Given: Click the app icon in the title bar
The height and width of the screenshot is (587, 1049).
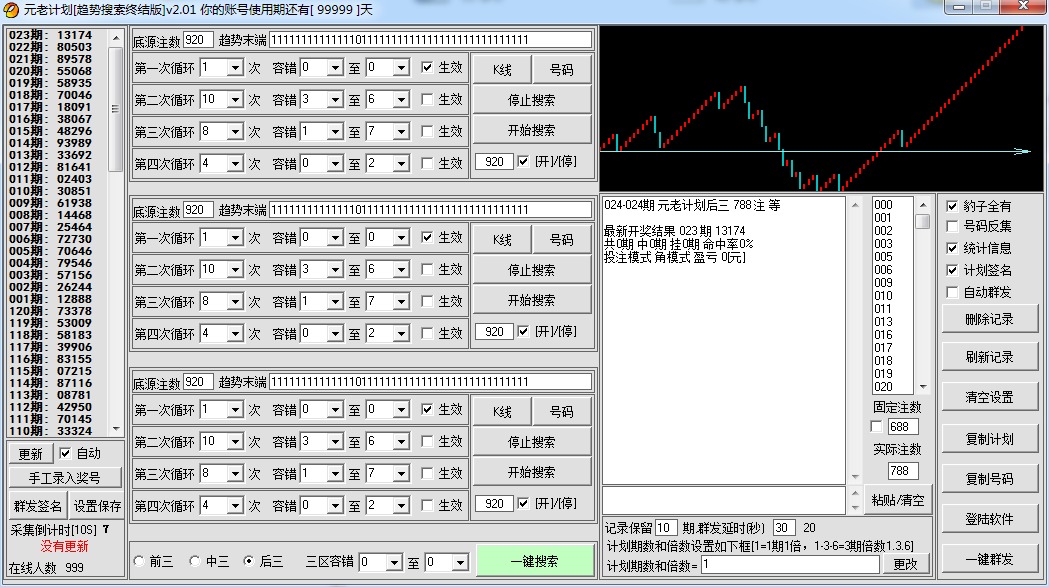Looking at the screenshot, I should 11,10.
